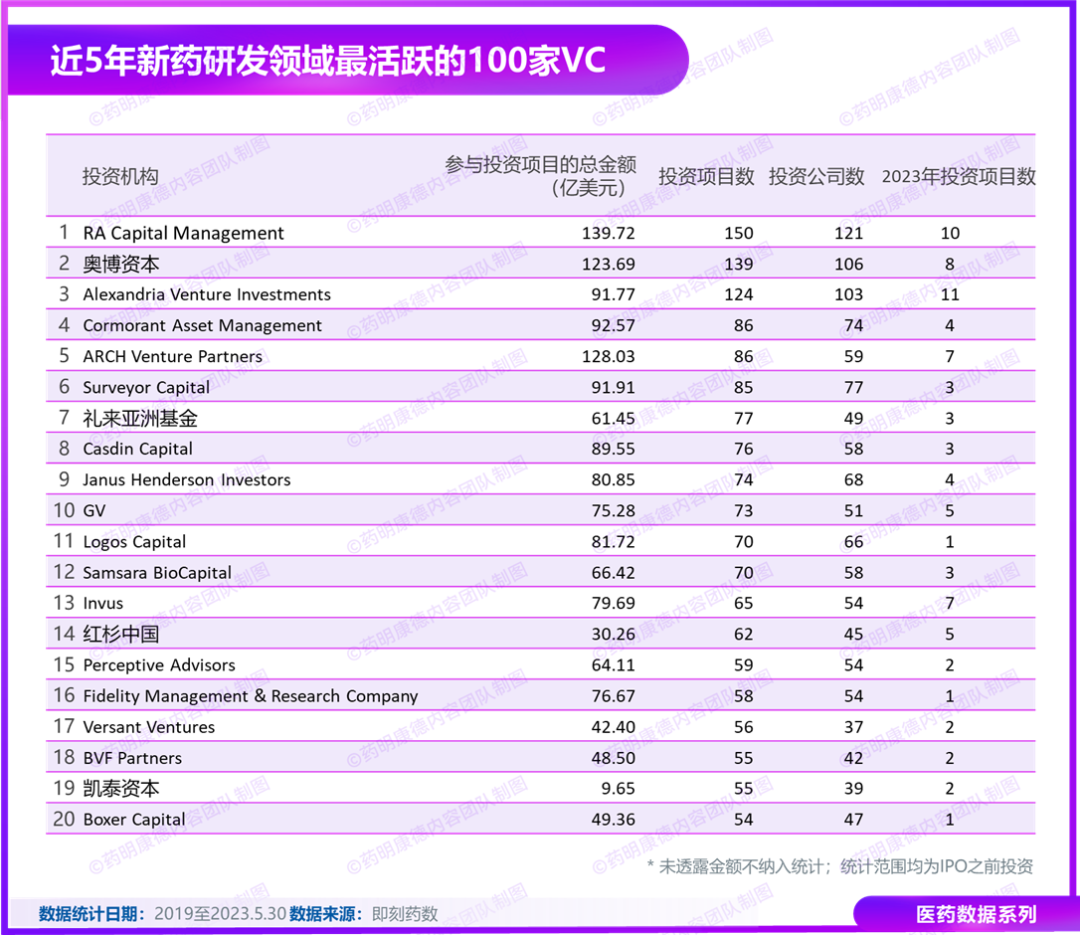Image resolution: width=1080 pixels, height=935 pixels.
Task: Click total amount 61.45 for 礼来亚洲基金
Action: [613, 418]
